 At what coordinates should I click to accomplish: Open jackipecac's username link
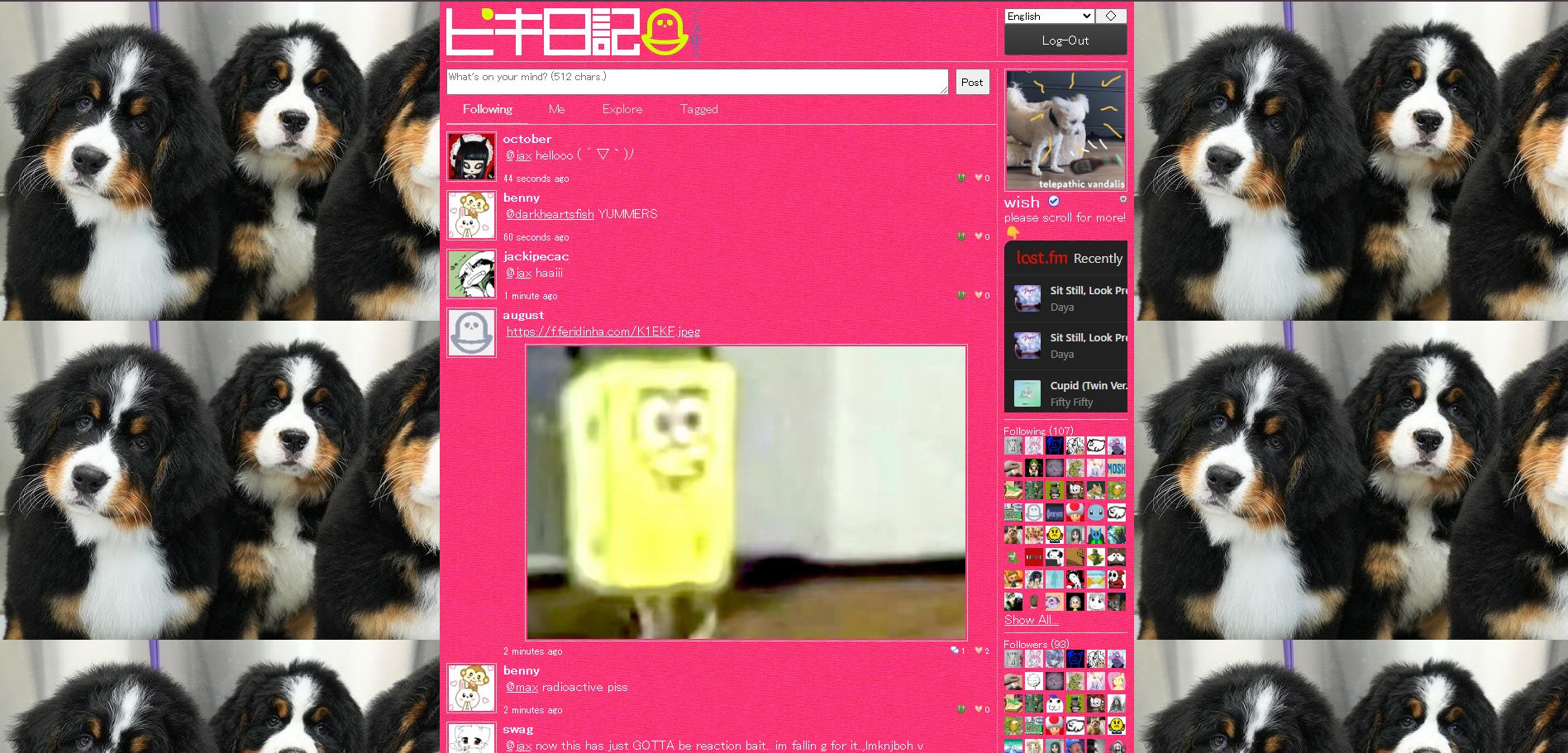click(x=536, y=256)
